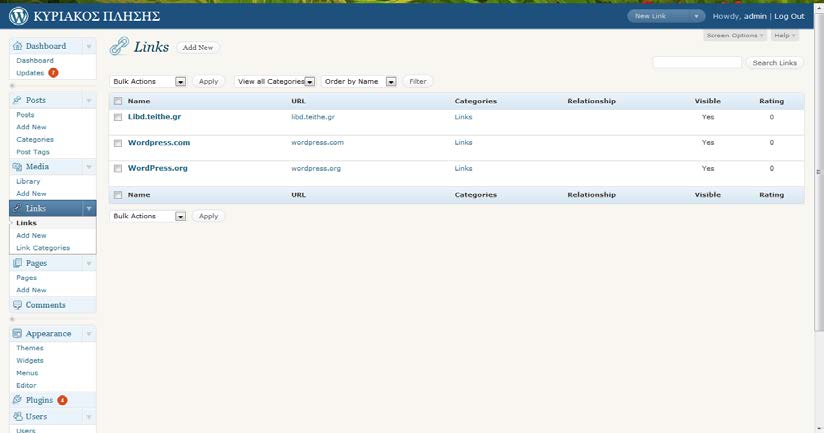Collapse the Links menu section arrow

tap(89, 208)
